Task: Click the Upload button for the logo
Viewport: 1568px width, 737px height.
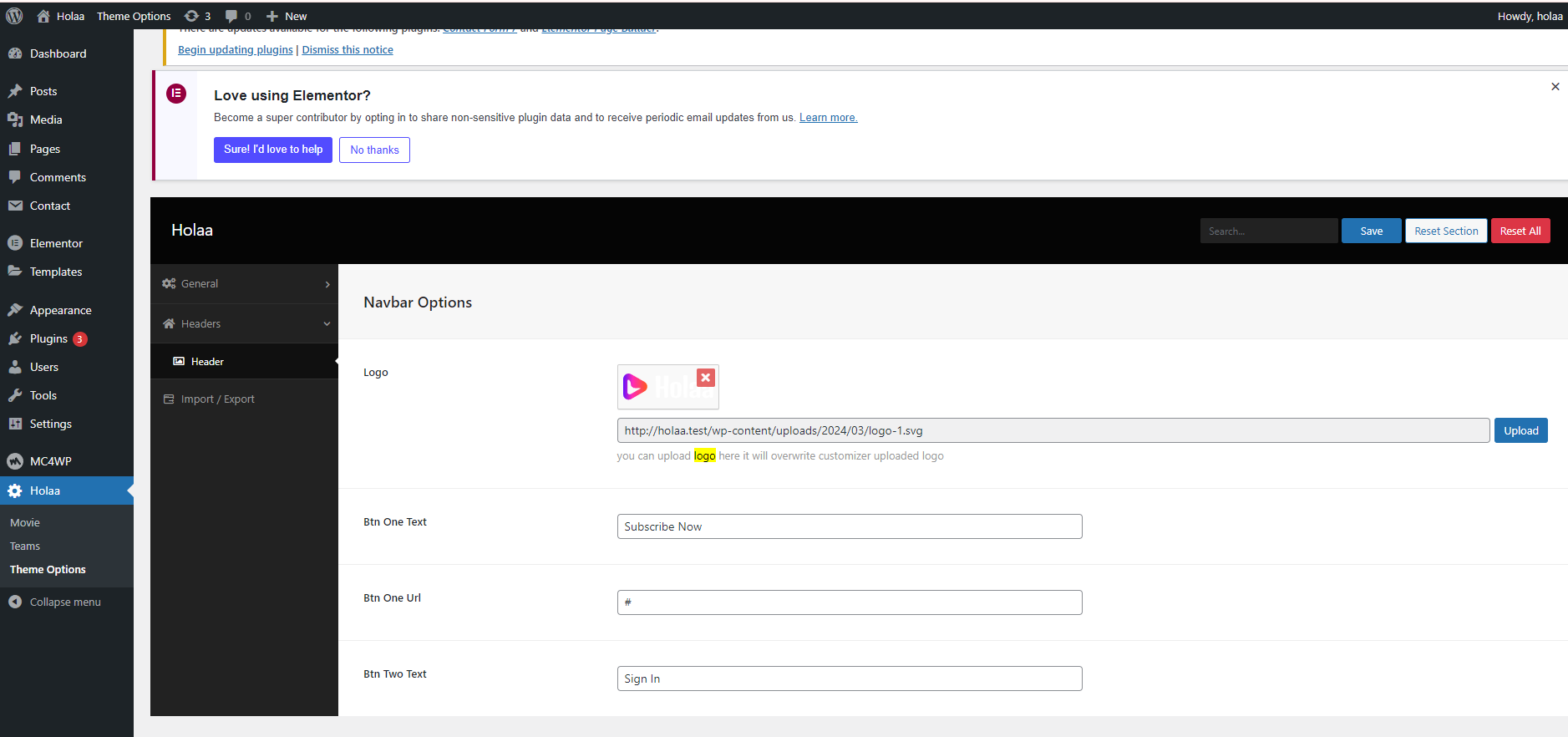Action: 1520,430
